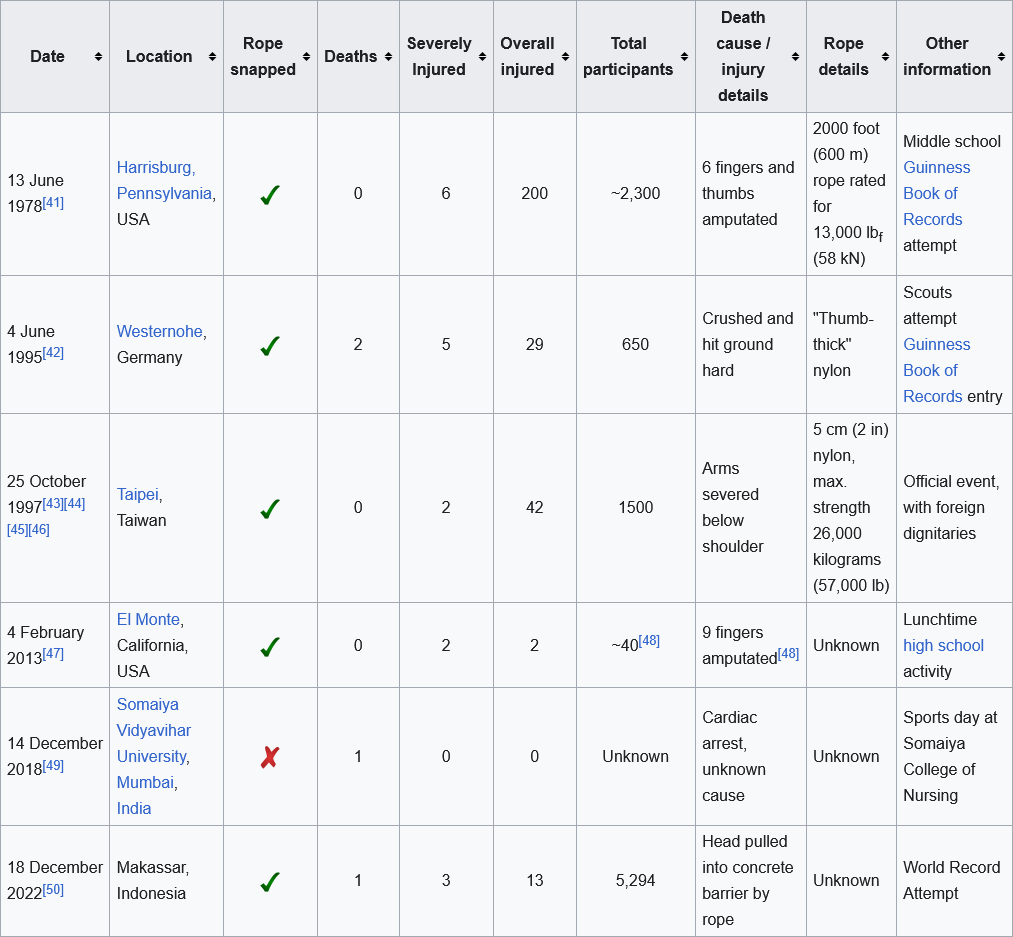
Task: Open citation [45] reference
Action: 17,529
